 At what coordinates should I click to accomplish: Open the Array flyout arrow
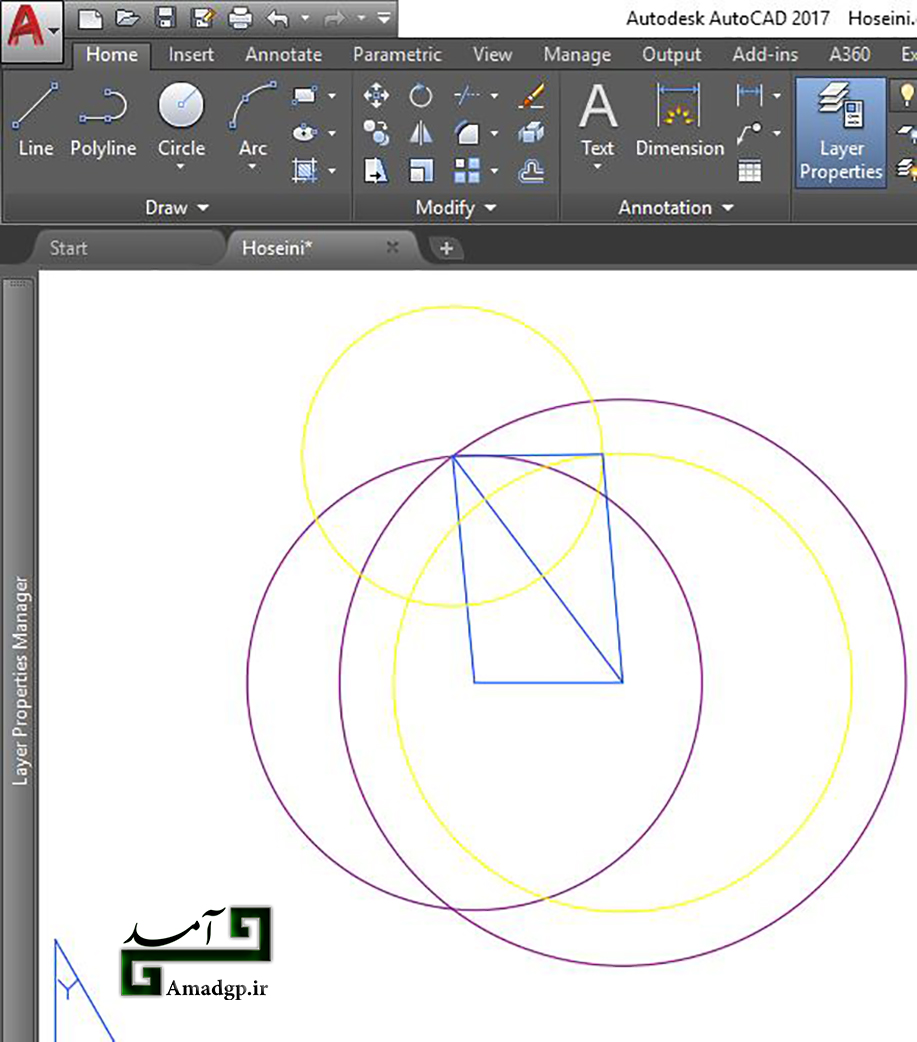click(494, 171)
